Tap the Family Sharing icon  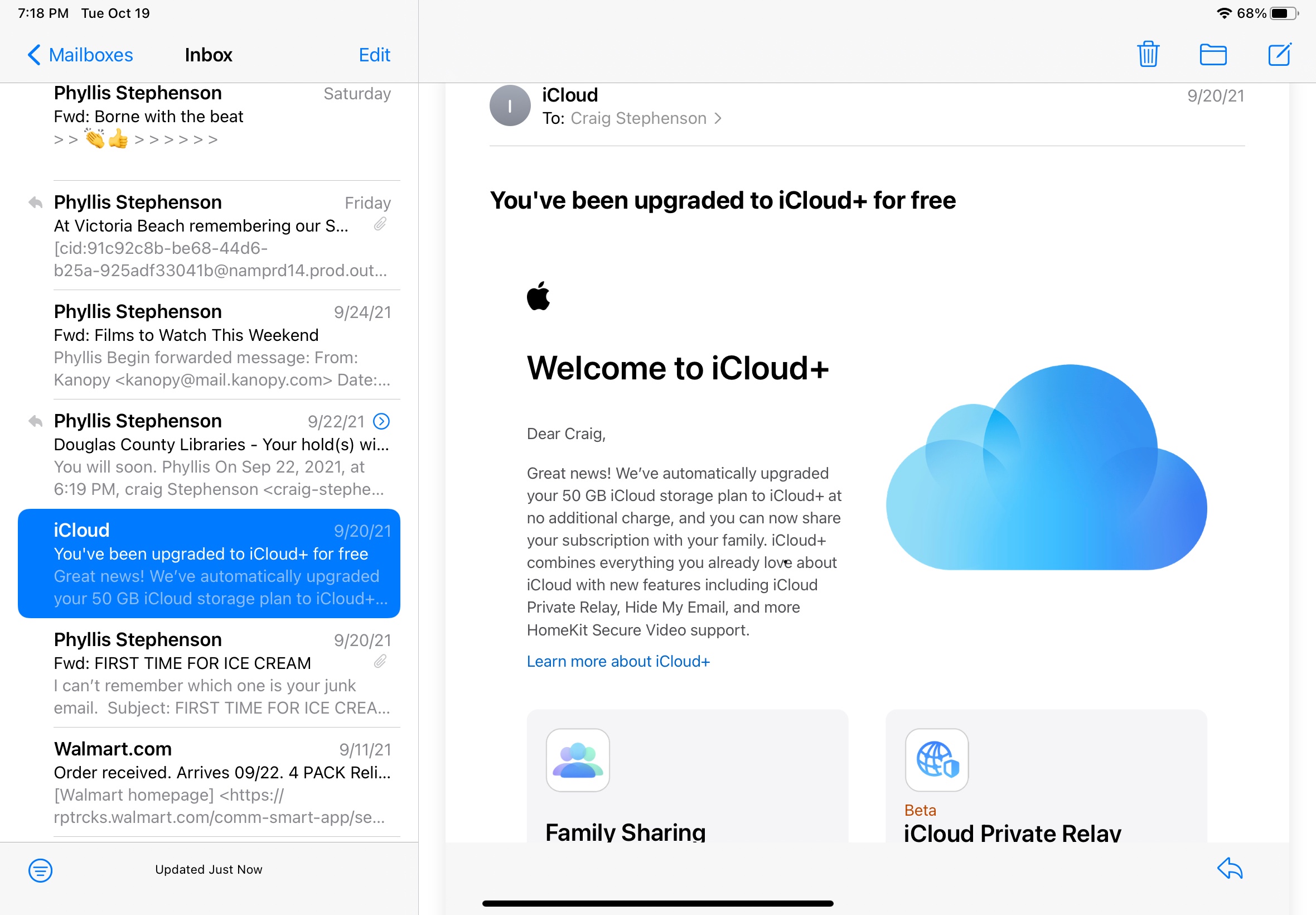[578, 760]
